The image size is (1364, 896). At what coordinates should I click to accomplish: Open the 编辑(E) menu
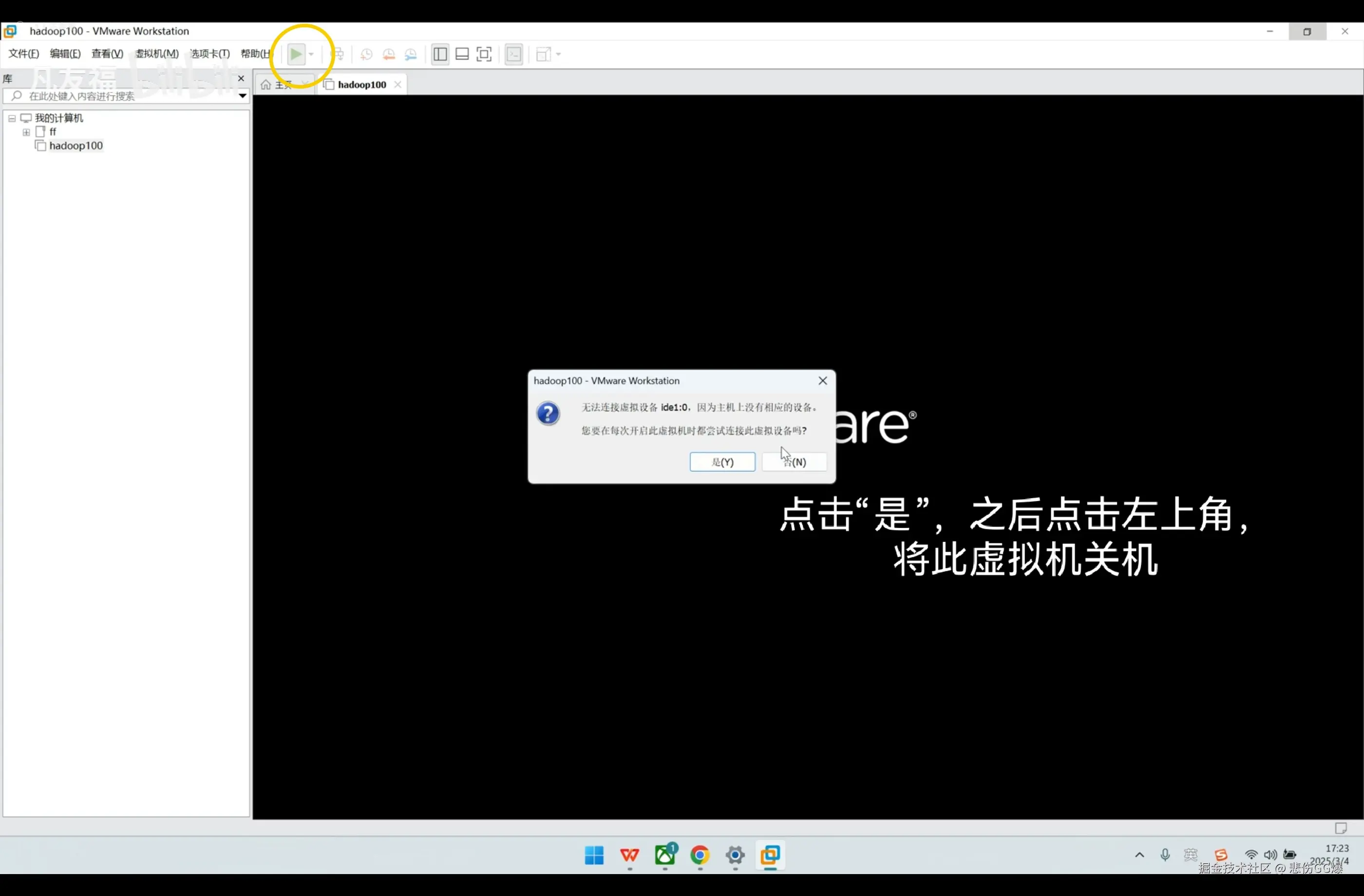[x=65, y=54]
